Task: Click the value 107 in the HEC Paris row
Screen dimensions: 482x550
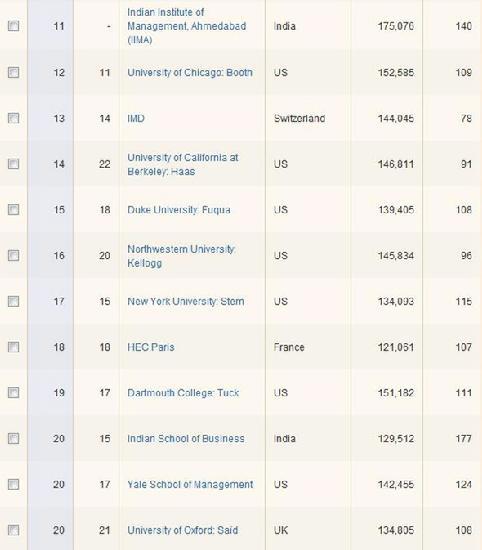Action: click(463, 347)
